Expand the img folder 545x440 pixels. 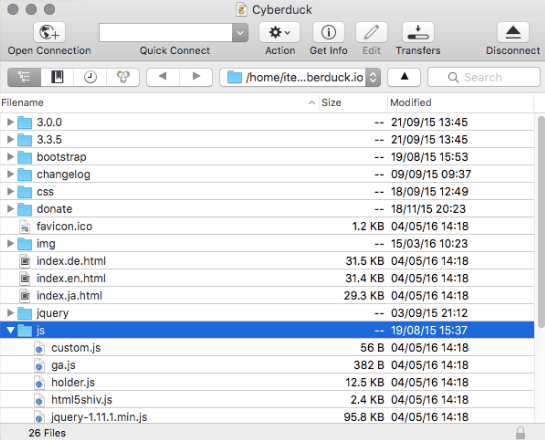pos(10,243)
